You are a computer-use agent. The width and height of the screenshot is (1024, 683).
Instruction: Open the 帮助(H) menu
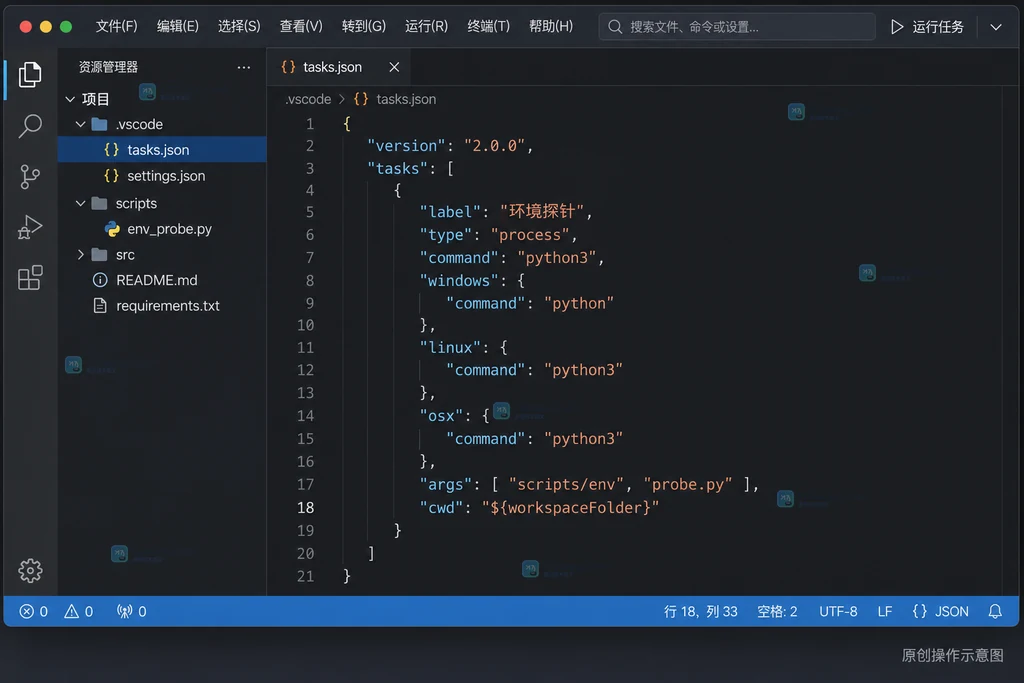coord(551,26)
